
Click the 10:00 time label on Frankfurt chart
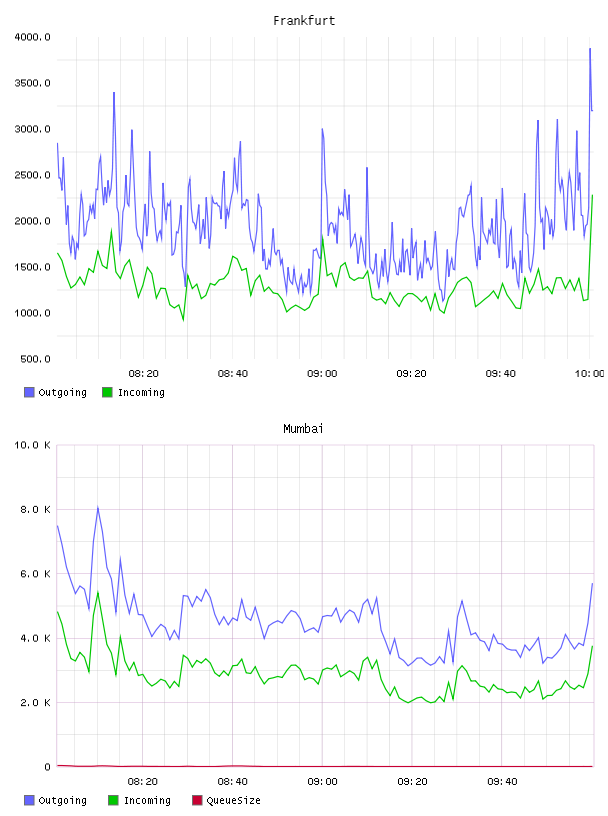590,374
